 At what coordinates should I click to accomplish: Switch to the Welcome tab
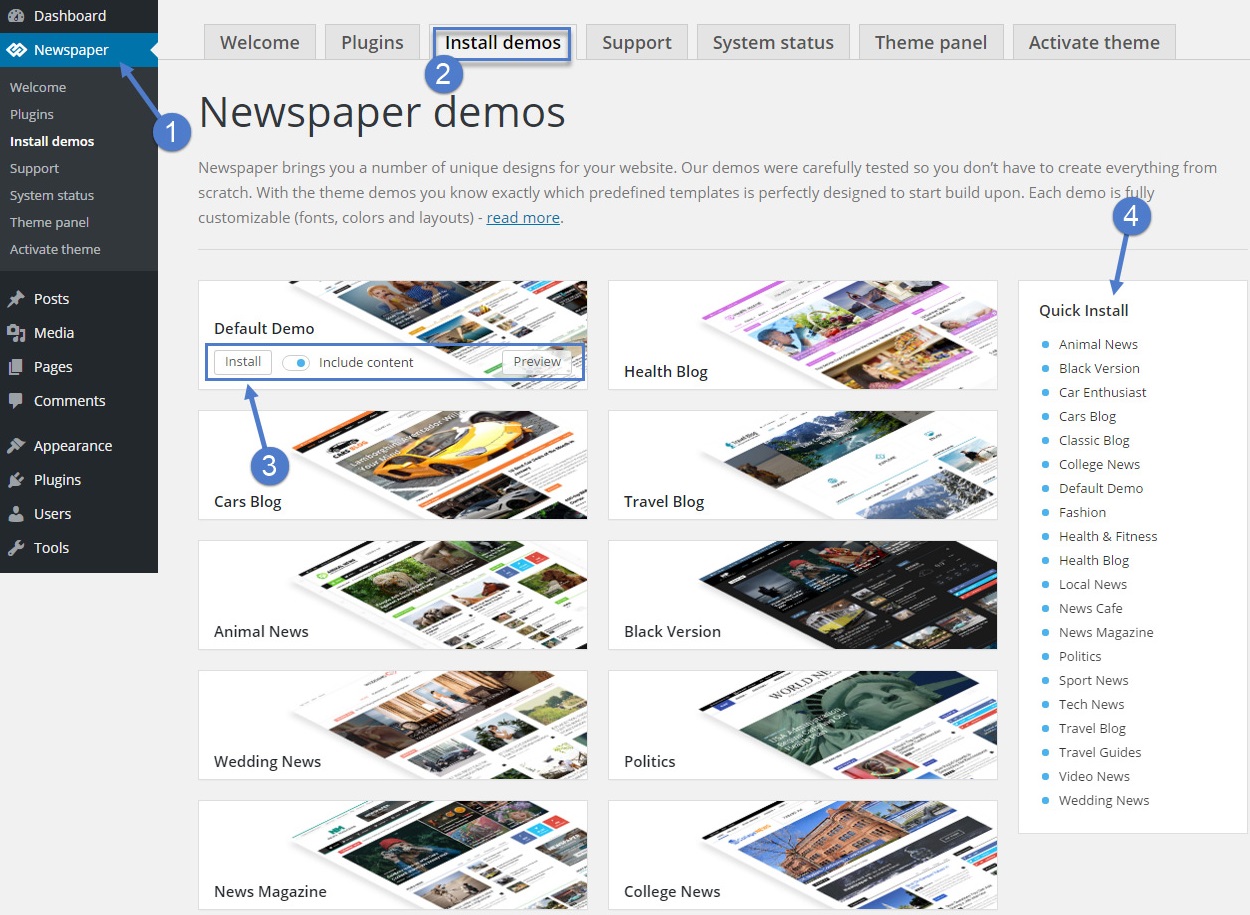[x=260, y=42]
